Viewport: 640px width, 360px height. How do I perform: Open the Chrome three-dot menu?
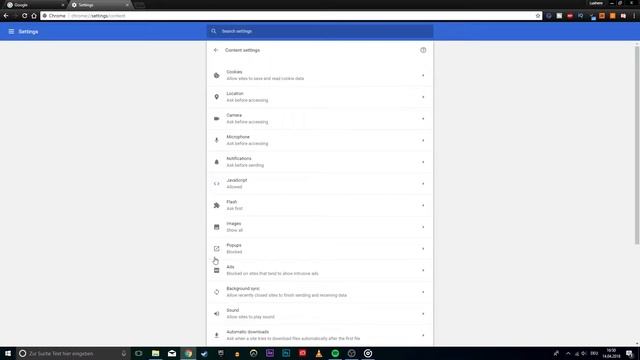634,16
